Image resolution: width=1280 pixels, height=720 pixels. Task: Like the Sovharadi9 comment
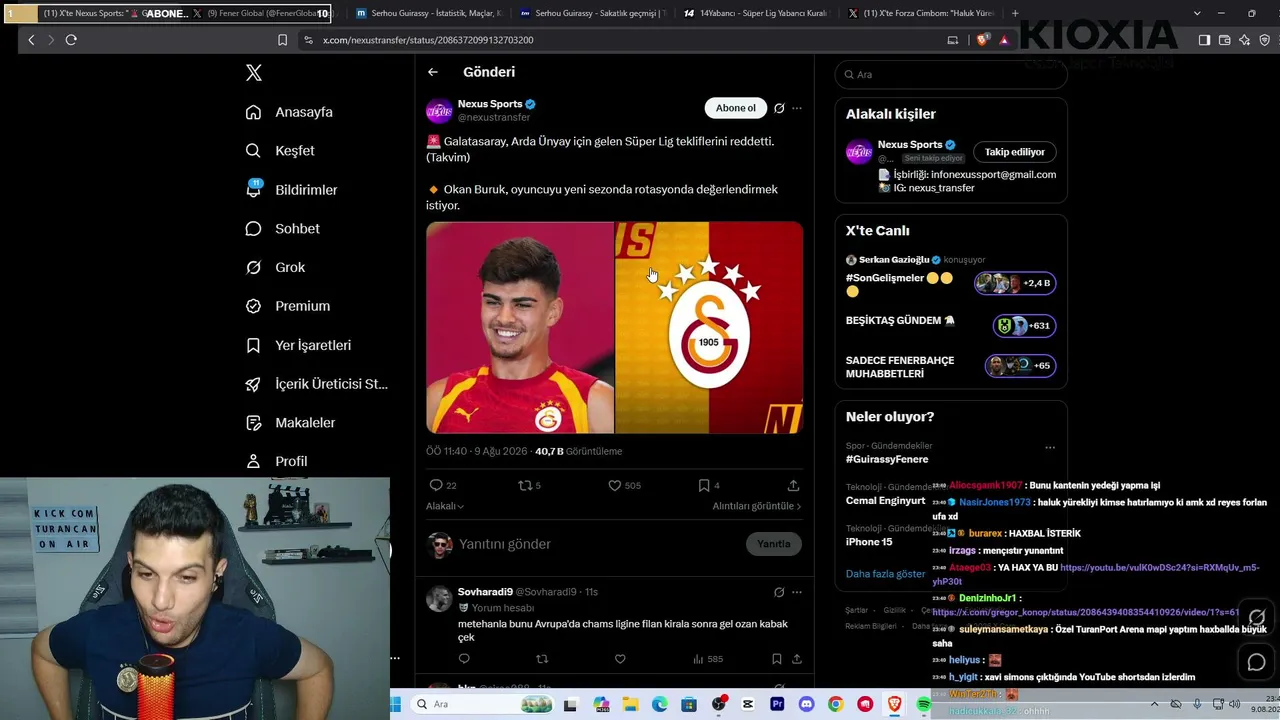tap(620, 659)
